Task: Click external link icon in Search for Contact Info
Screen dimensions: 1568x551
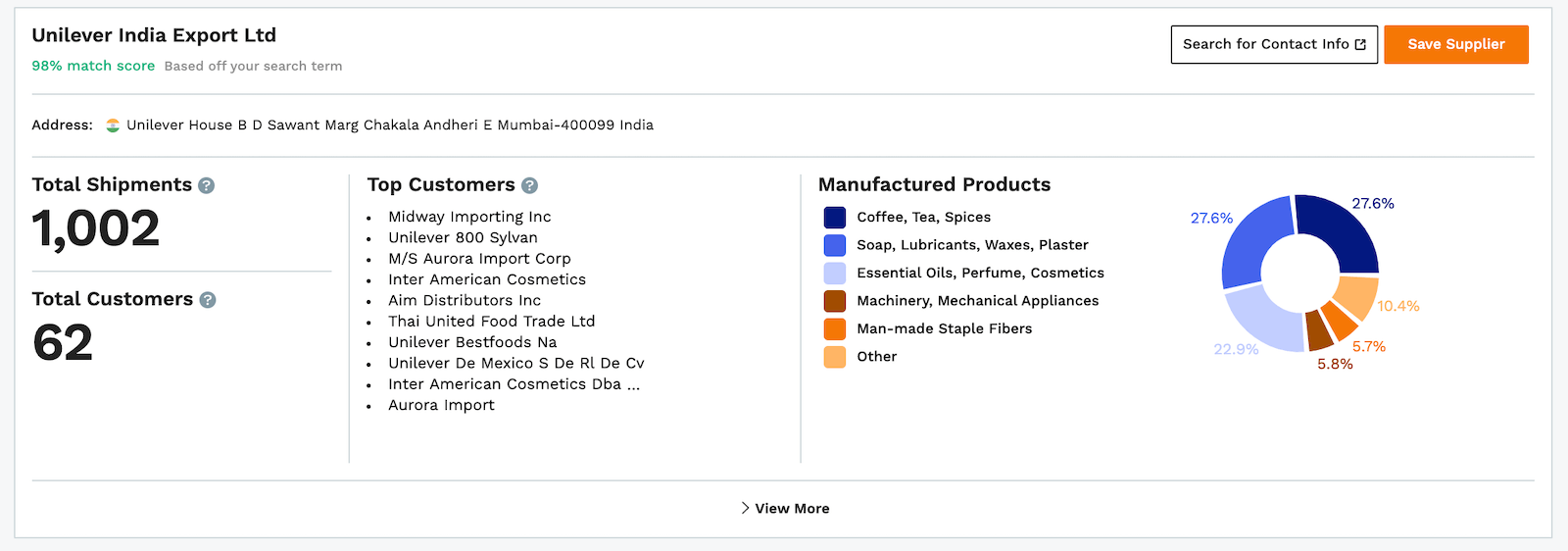Action: (x=1360, y=45)
